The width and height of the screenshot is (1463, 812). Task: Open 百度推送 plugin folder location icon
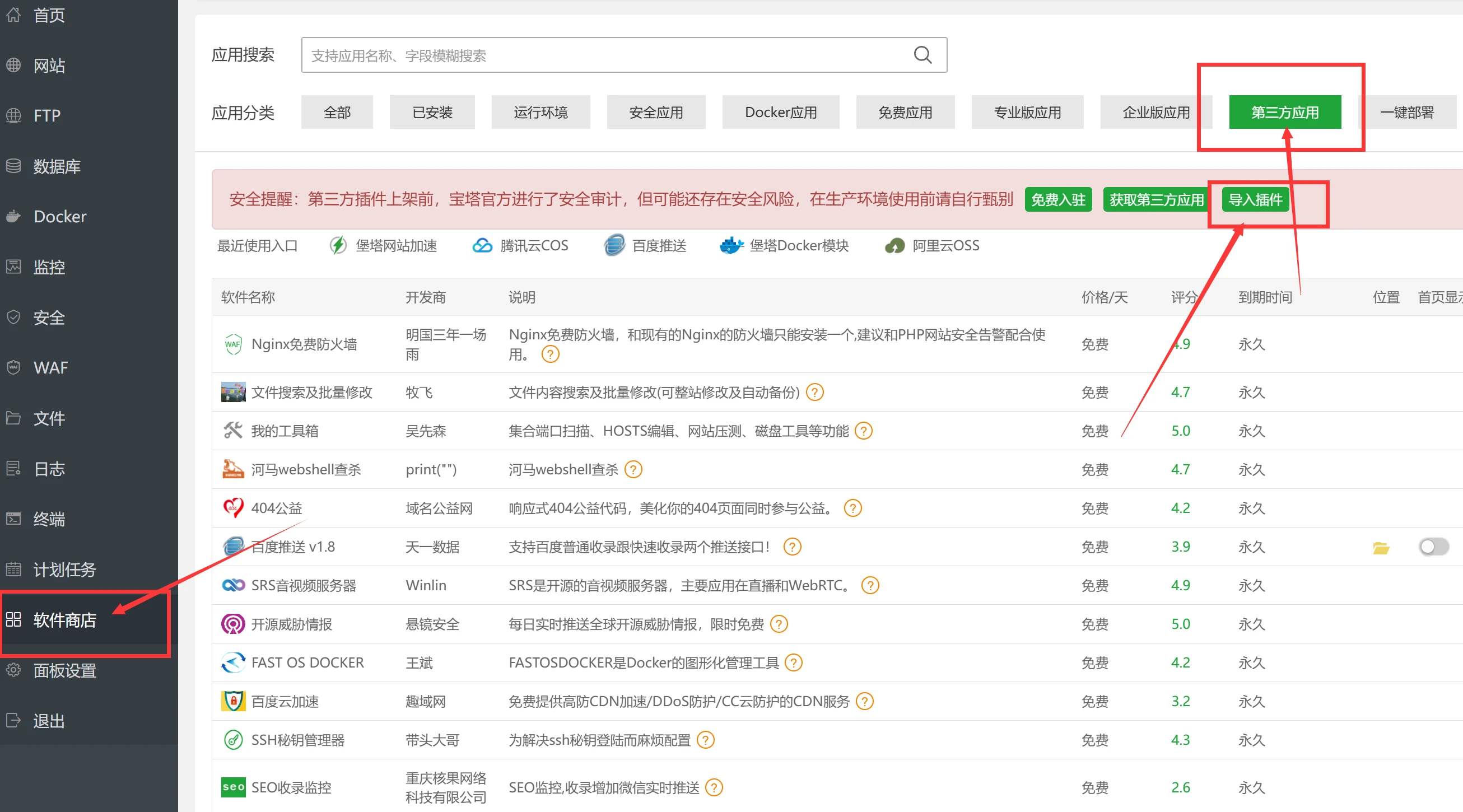(x=1381, y=547)
